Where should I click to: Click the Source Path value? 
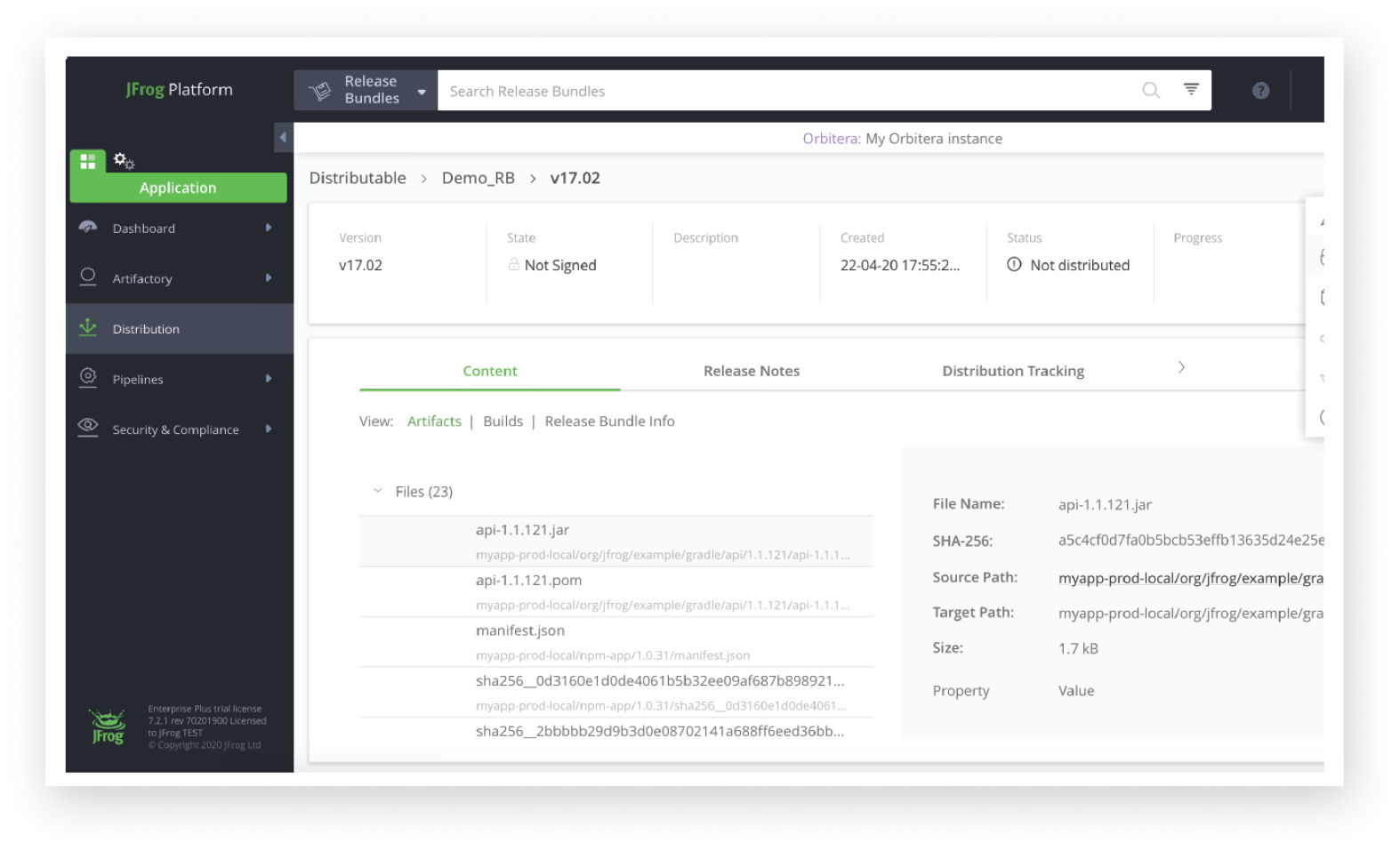click(1191, 578)
